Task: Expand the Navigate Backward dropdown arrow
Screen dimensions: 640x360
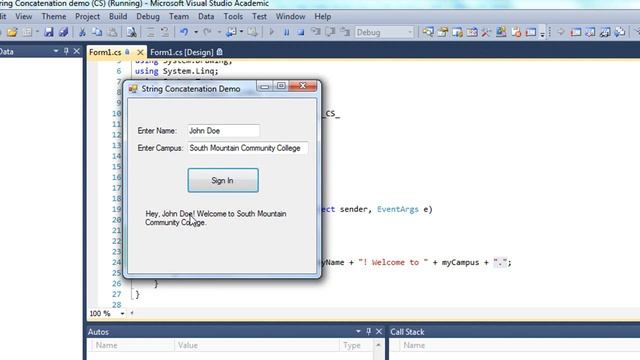Action: click(x=242, y=32)
